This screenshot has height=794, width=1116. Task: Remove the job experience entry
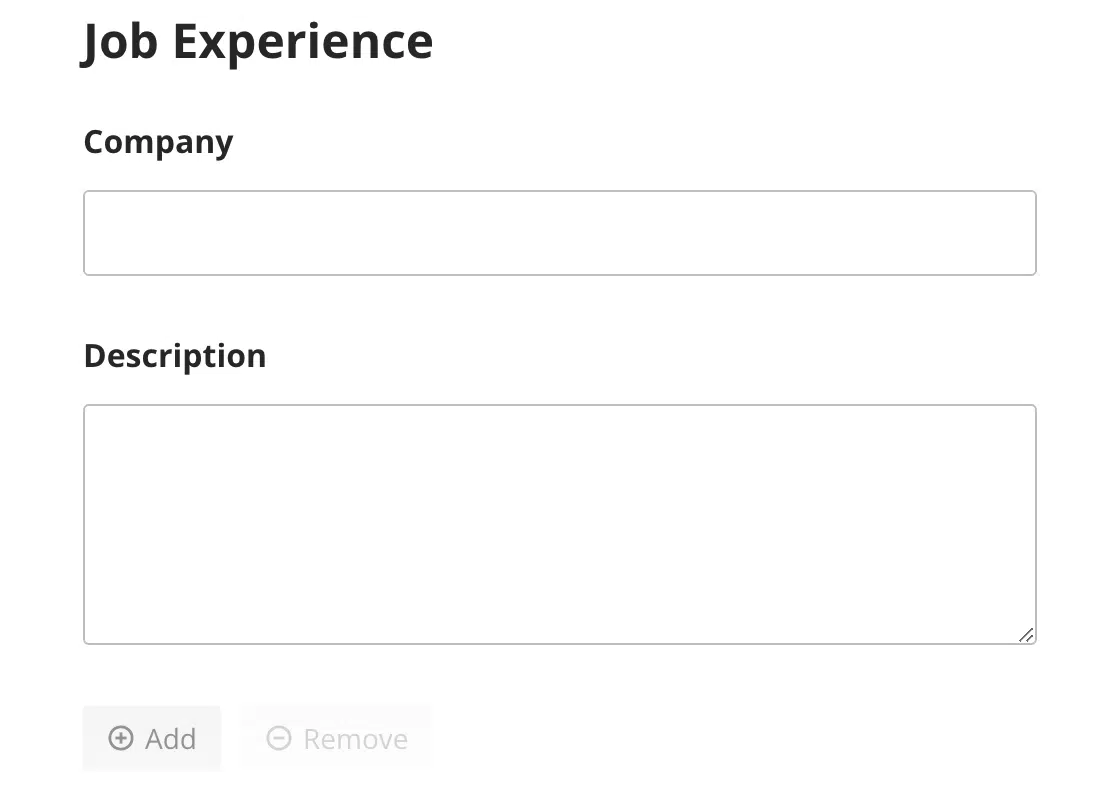coord(337,739)
